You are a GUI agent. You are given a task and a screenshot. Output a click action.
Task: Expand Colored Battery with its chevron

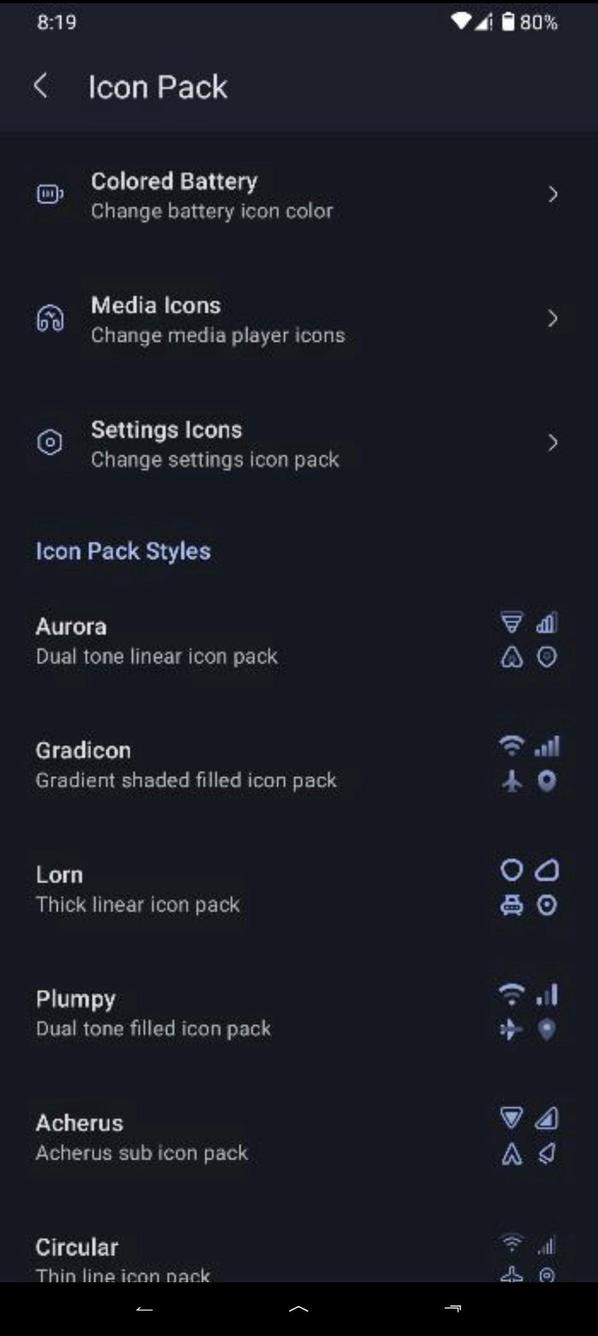[x=553, y=194]
